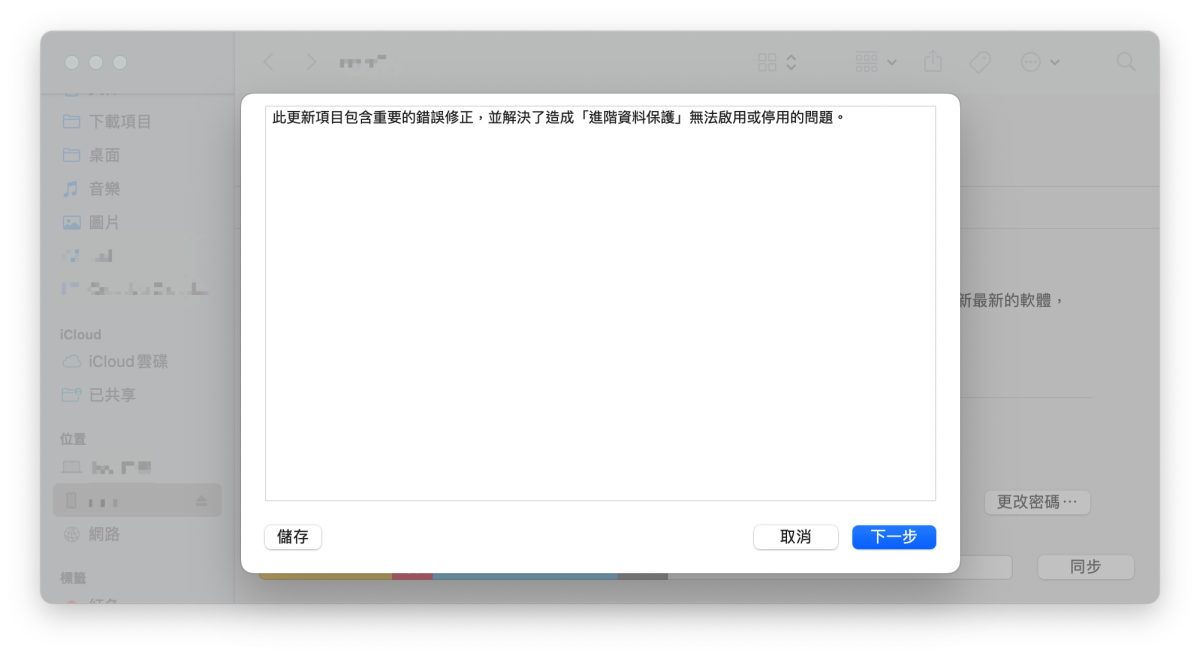Click the Back navigation arrow
The height and width of the screenshot is (662, 1200).
pos(268,62)
